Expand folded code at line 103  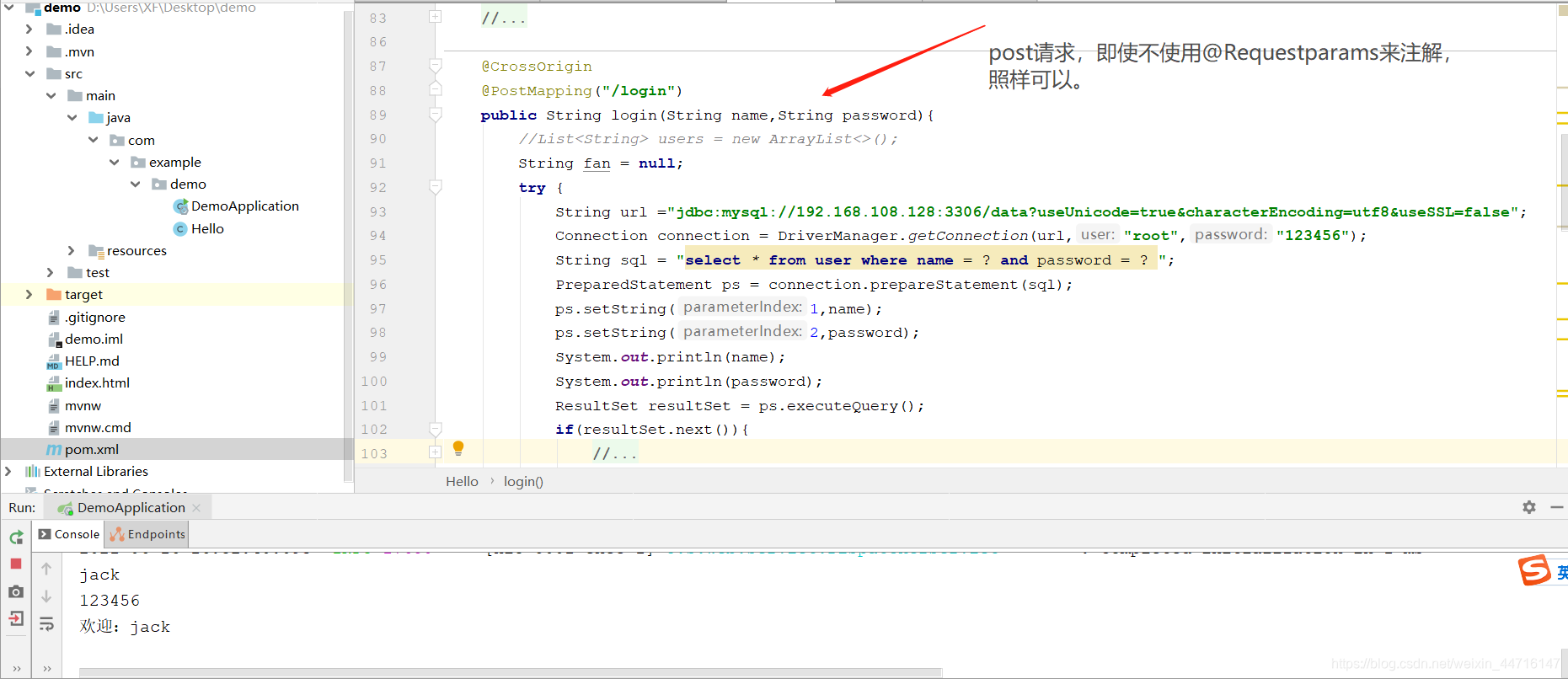pyautogui.click(x=435, y=452)
